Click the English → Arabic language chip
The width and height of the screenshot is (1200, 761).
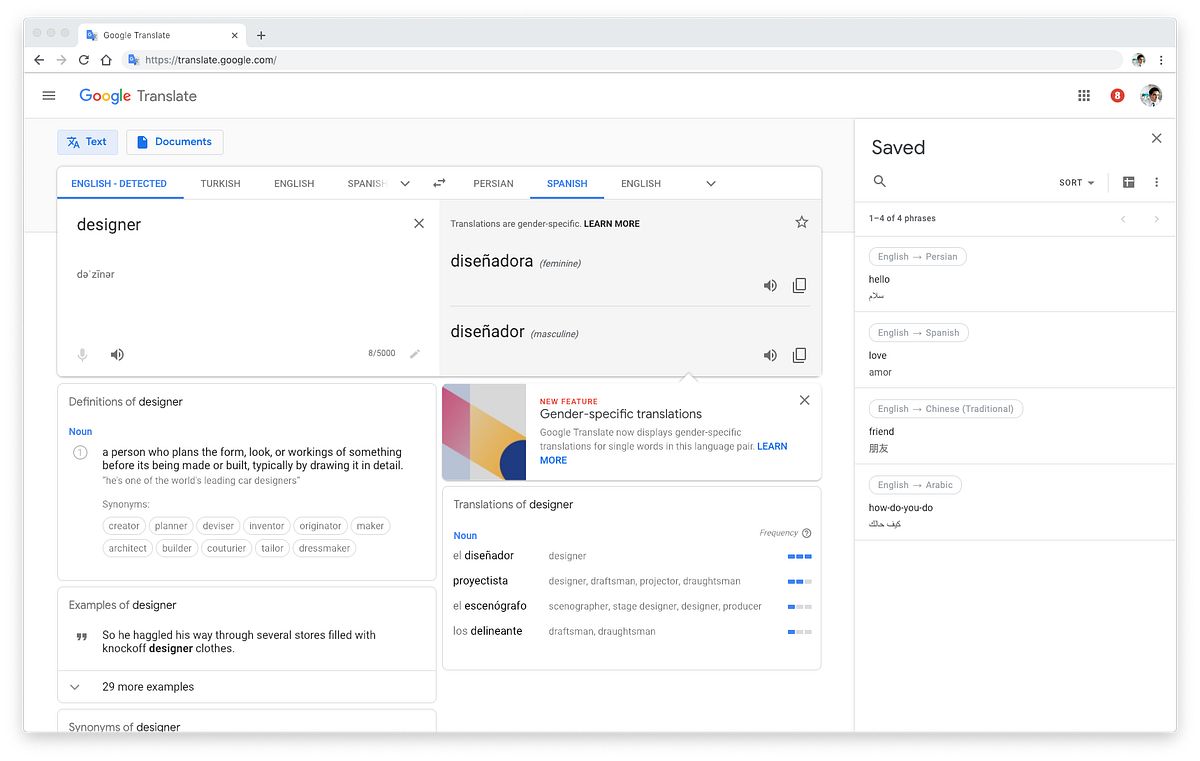tap(915, 485)
